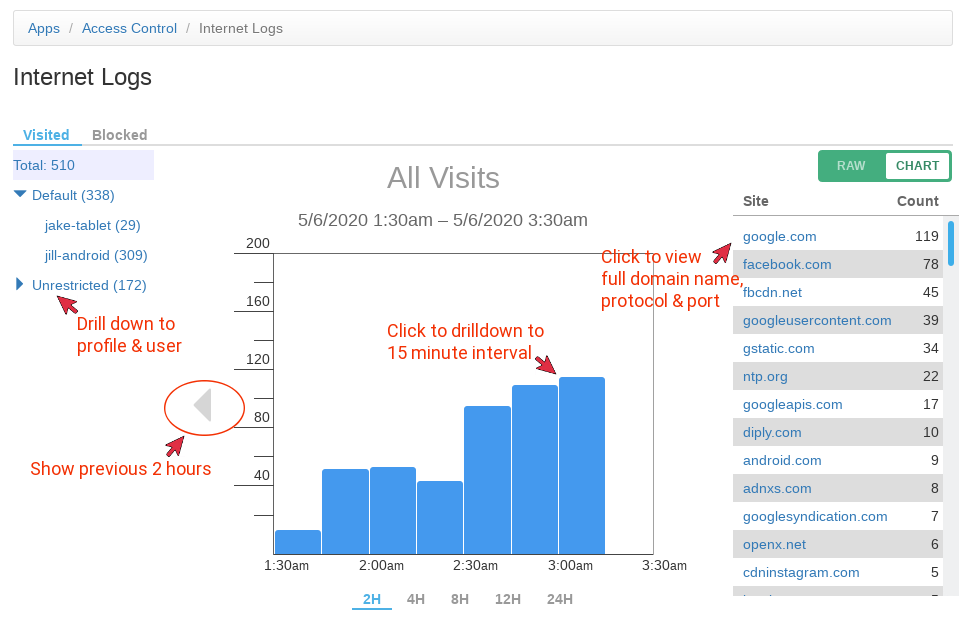
Task: Select the 4H time range
Action: pyautogui.click(x=415, y=599)
